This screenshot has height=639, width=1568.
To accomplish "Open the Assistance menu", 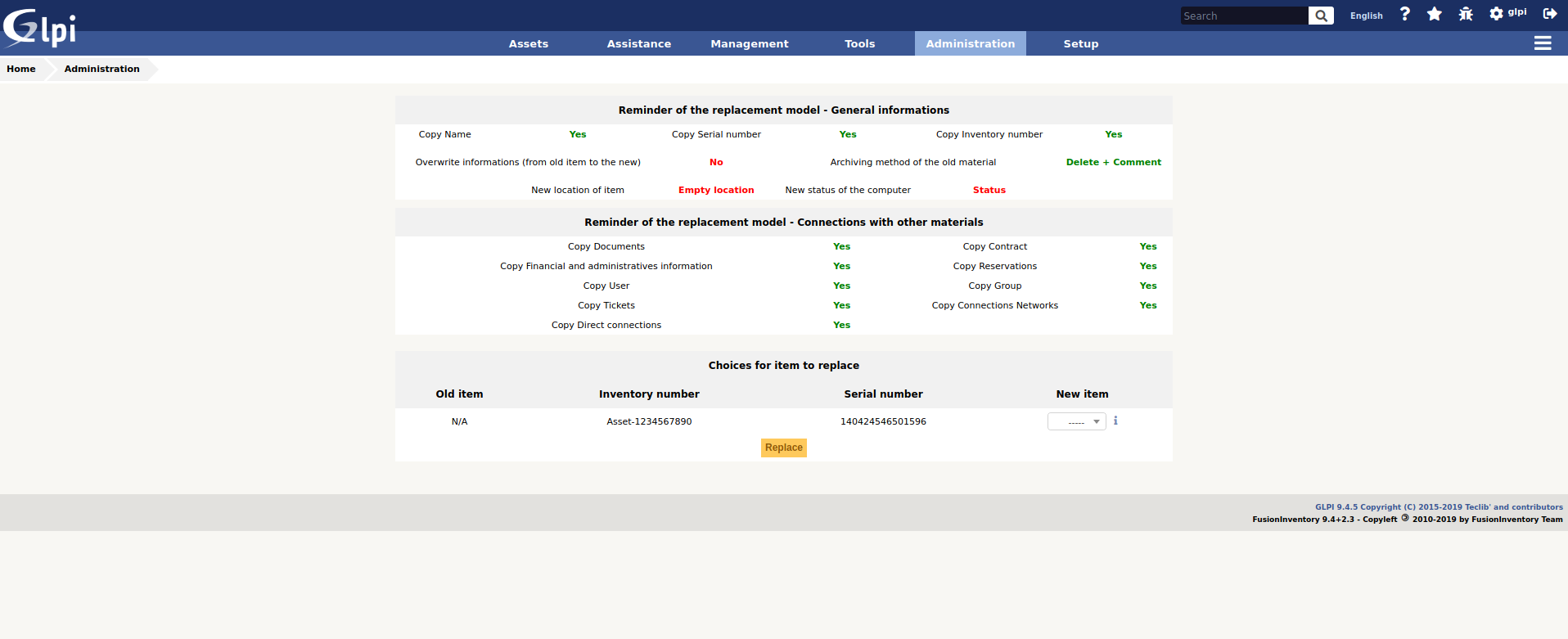I will click(x=638, y=44).
